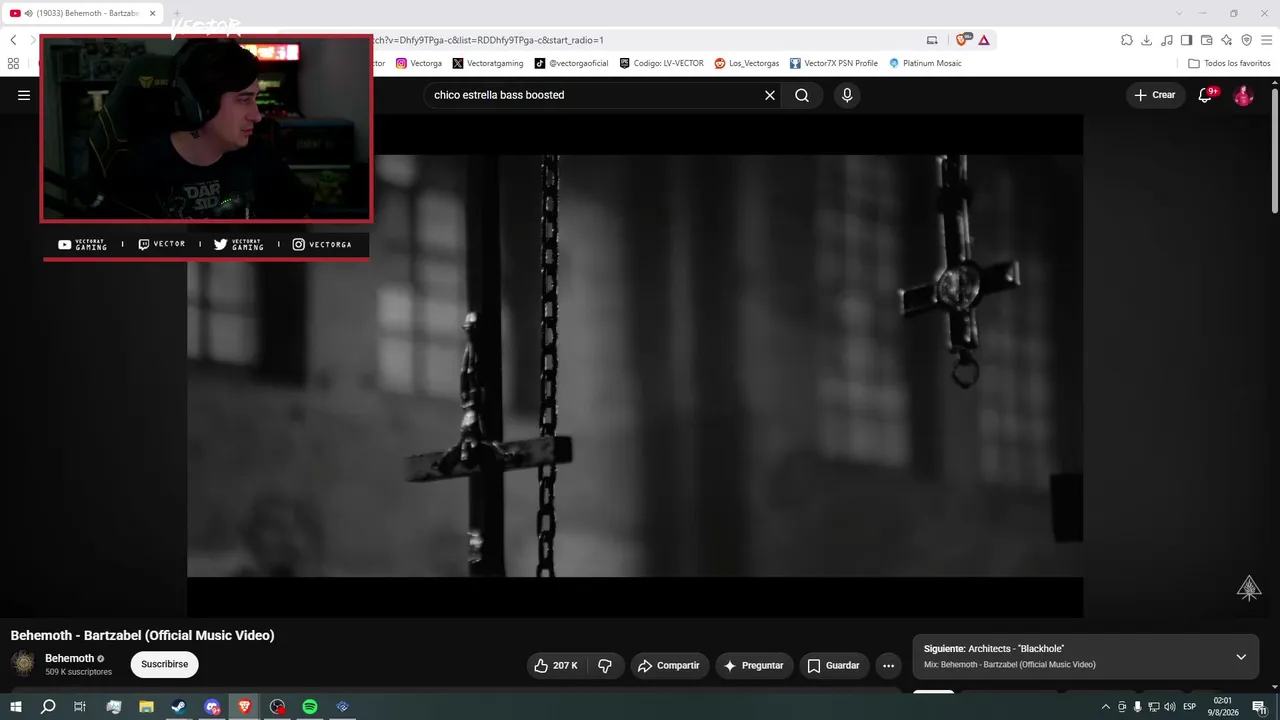This screenshot has width=1280, height=720.
Task: Open the Codigo: LV-VECTOR bookmark
Action: pos(661,63)
